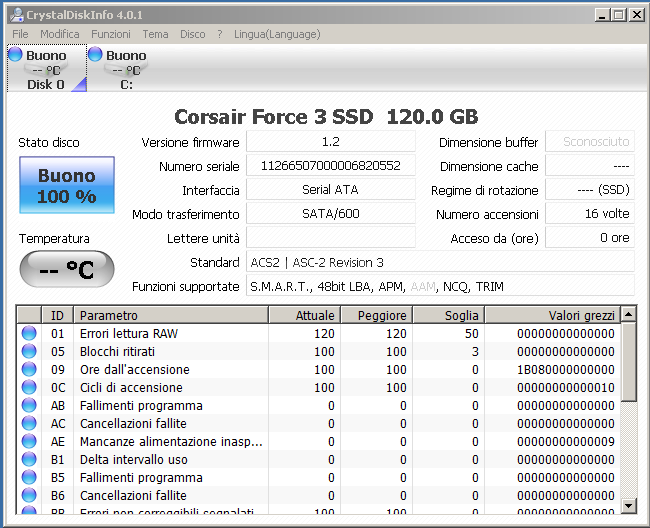Click the 0 ore power-on hours field
Screen dimensions: 650x528
tap(590, 238)
